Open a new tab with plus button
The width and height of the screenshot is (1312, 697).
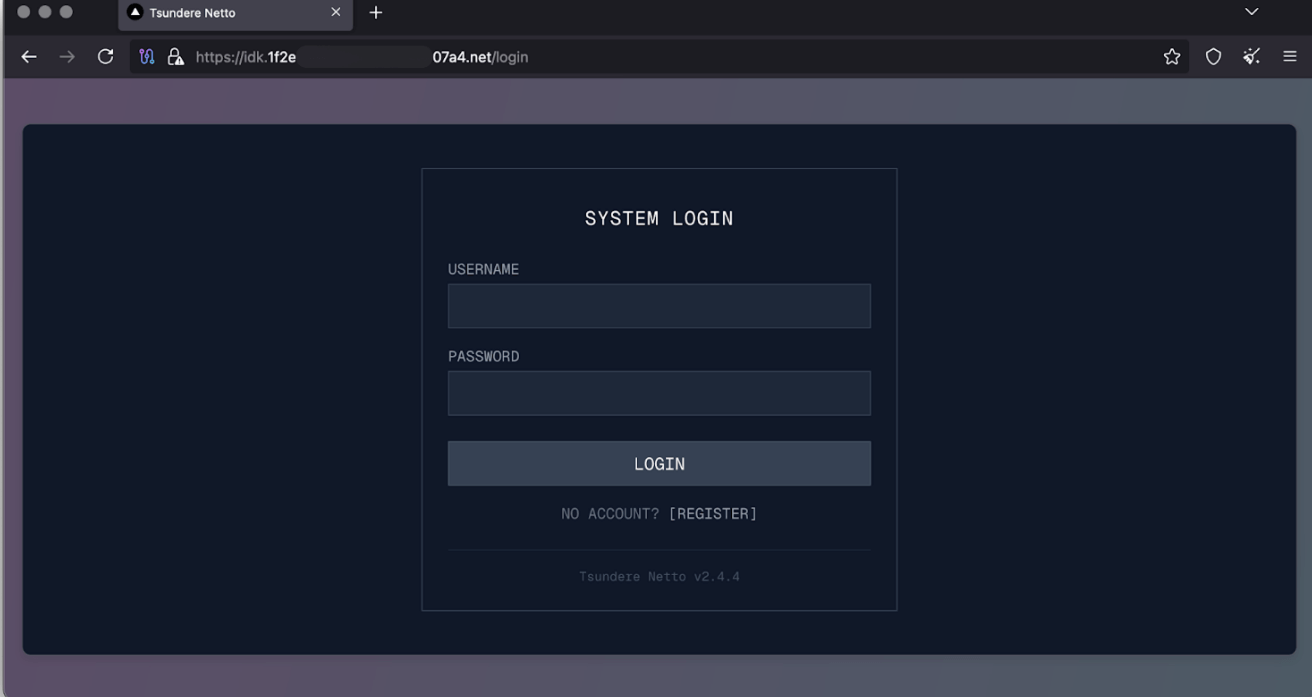click(x=376, y=13)
